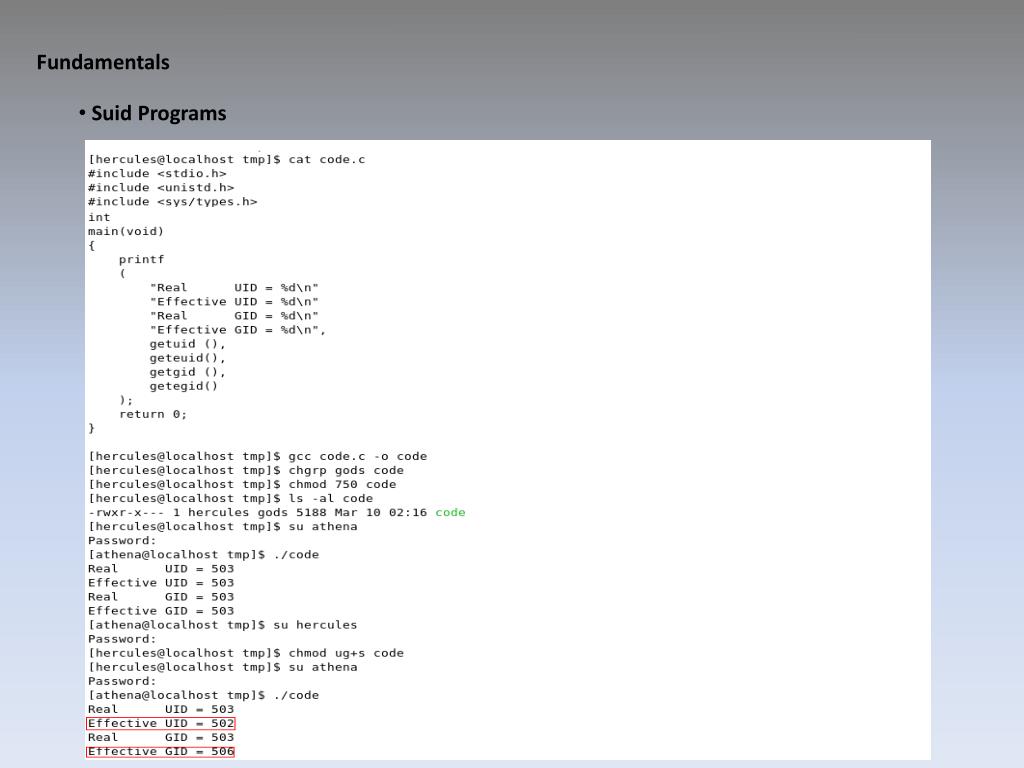Click the '"Effective UID = %d\n"' format string
This screenshot has width=1024, height=768.
coord(234,302)
